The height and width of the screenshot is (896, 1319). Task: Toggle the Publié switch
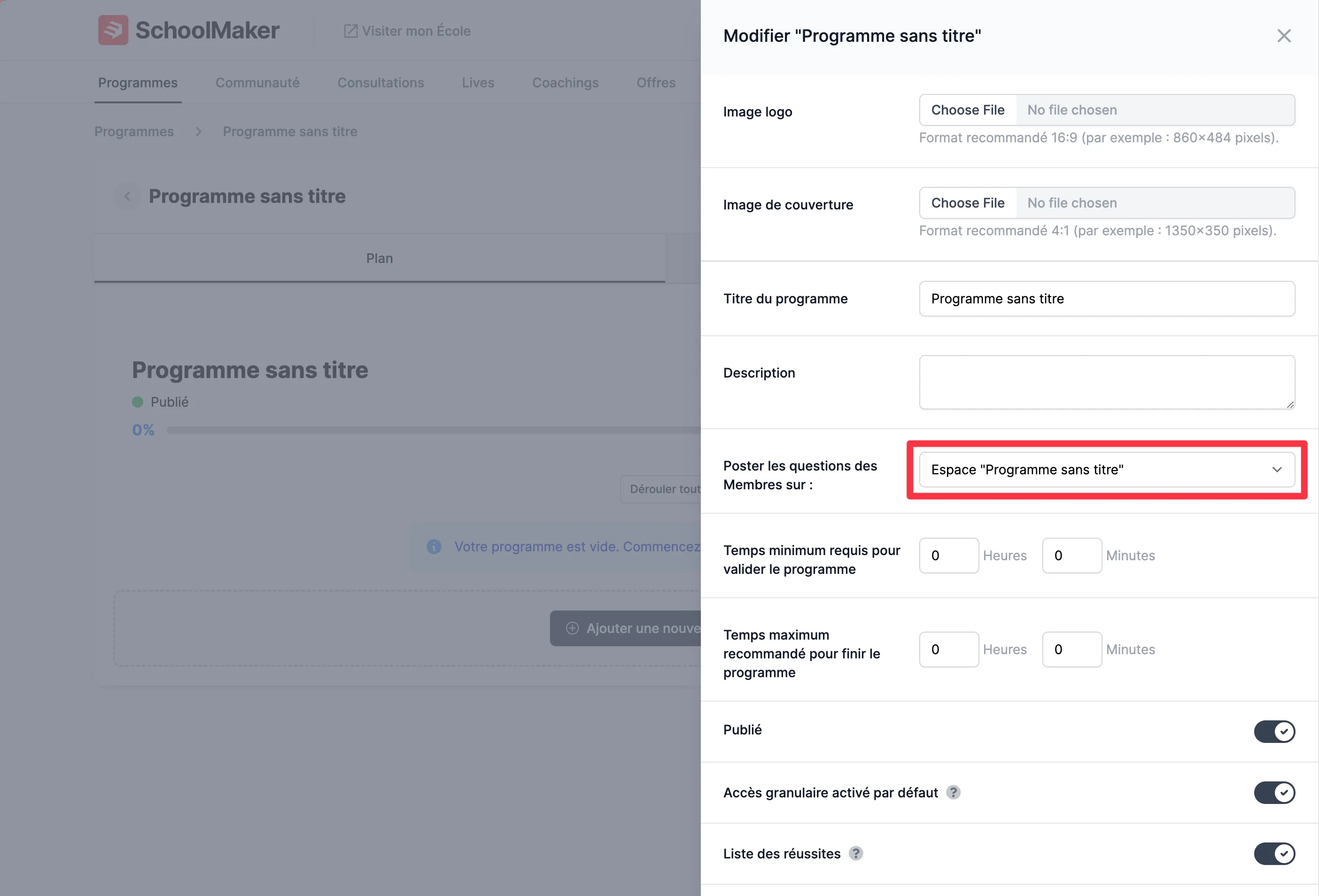(1274, 732)
